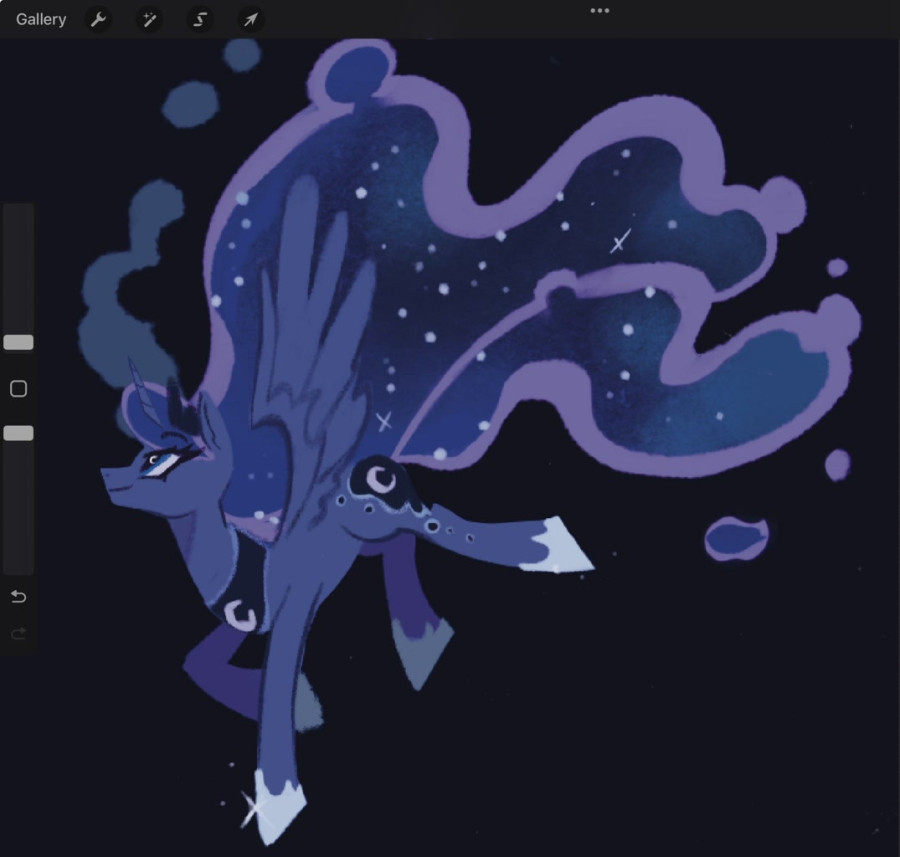
Task: Click the crescent moon on the pony's flank
Action: tap(382, 478)
